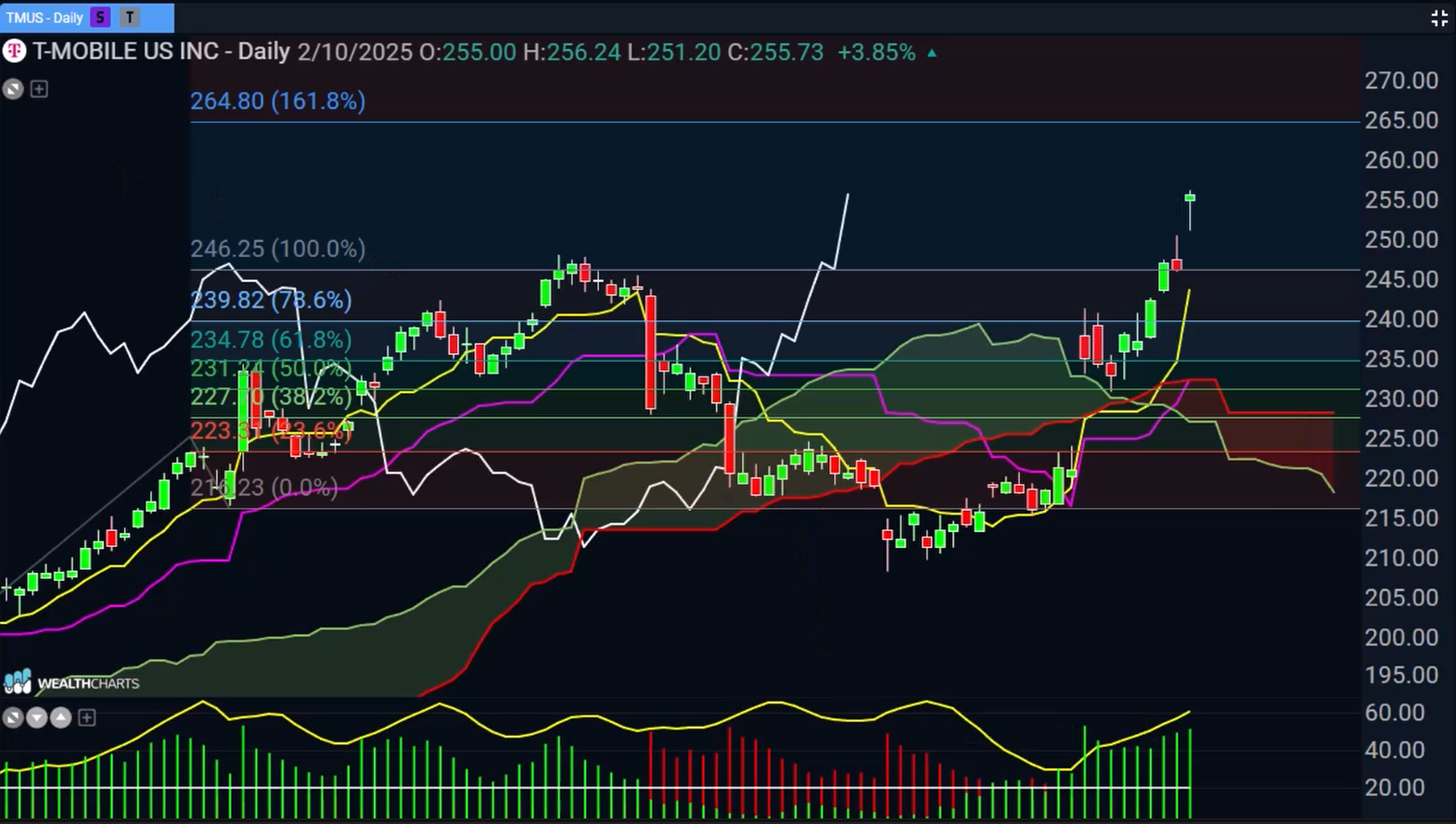Select the TMUS - Daily chart tab
Image resolution: width=1456 pixels, height=824 pixels.
click(86, 17)
